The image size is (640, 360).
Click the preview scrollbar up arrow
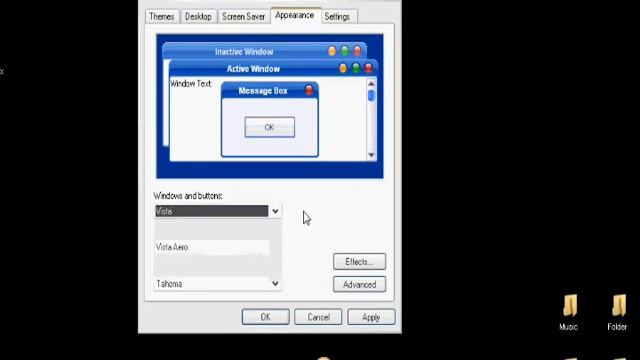pos(371,84)
